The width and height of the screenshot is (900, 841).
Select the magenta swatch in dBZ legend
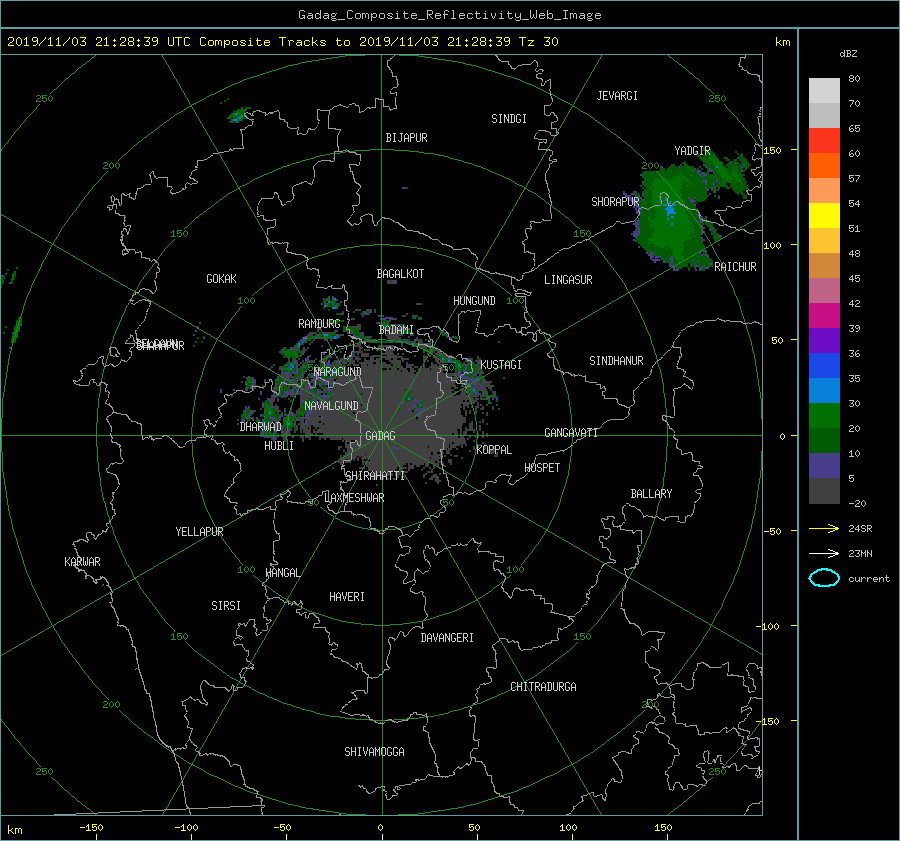click(x=824, y=316)
